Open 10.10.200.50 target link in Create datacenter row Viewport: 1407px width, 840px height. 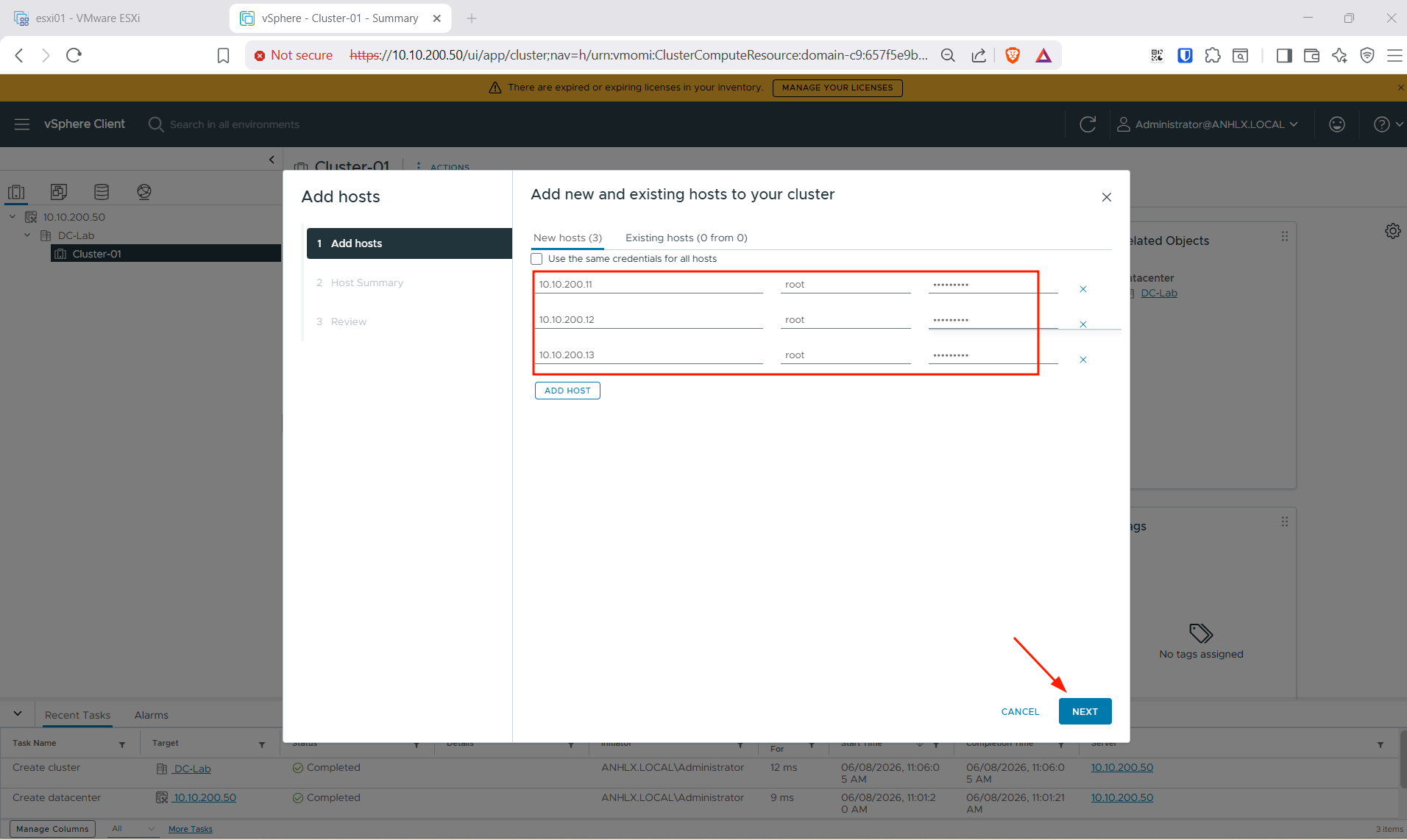(x=205, y=797)
